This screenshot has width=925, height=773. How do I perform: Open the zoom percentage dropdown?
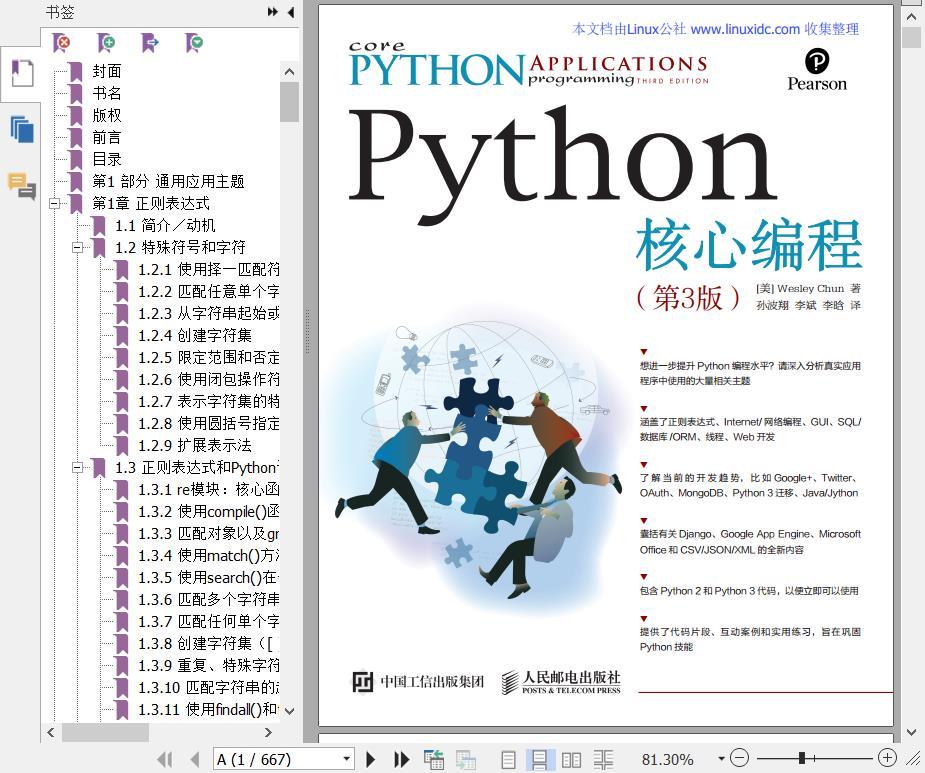pos(721,759)
